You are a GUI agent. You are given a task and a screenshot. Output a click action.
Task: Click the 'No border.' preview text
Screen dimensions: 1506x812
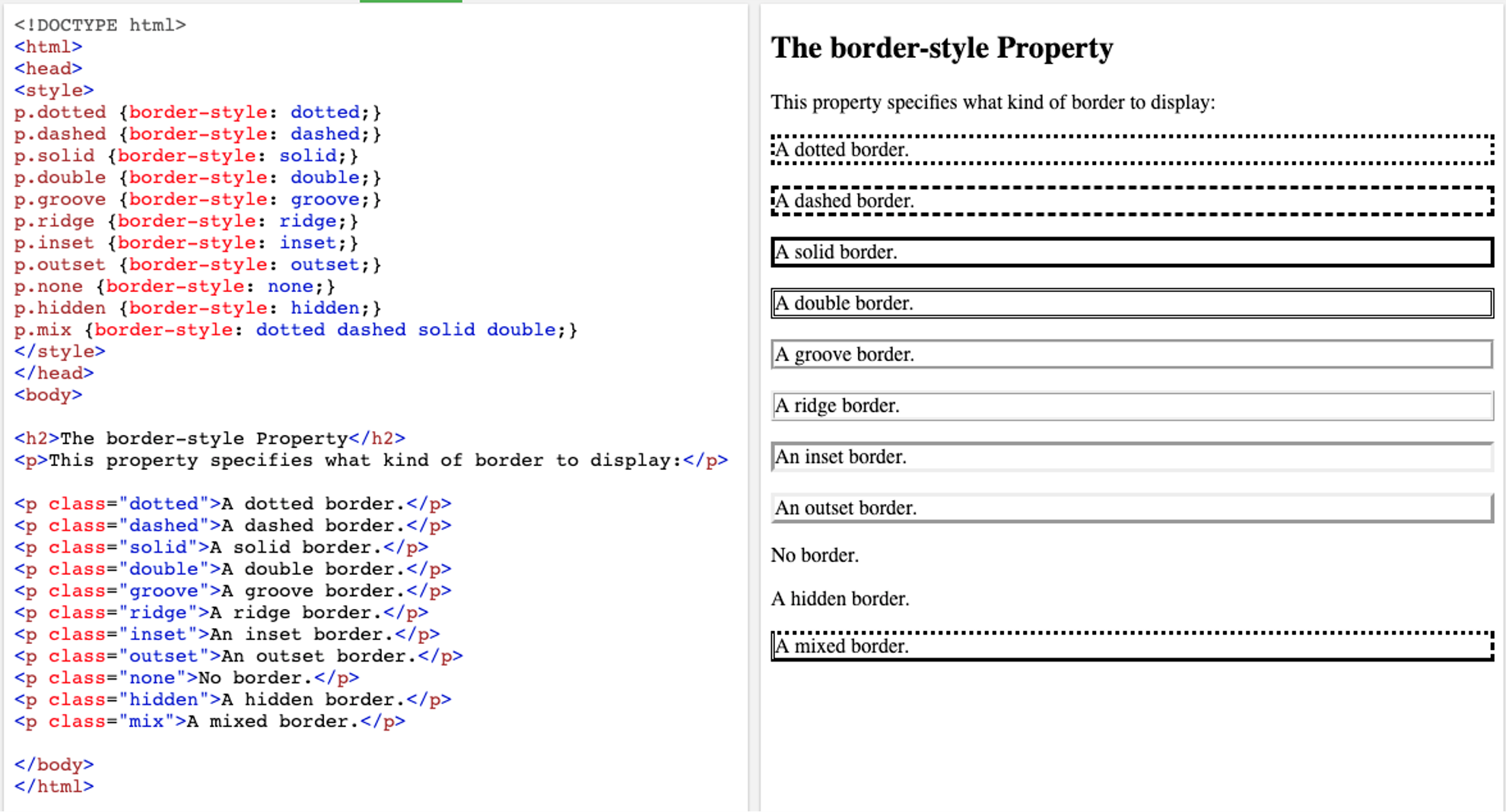coord(815,556)
